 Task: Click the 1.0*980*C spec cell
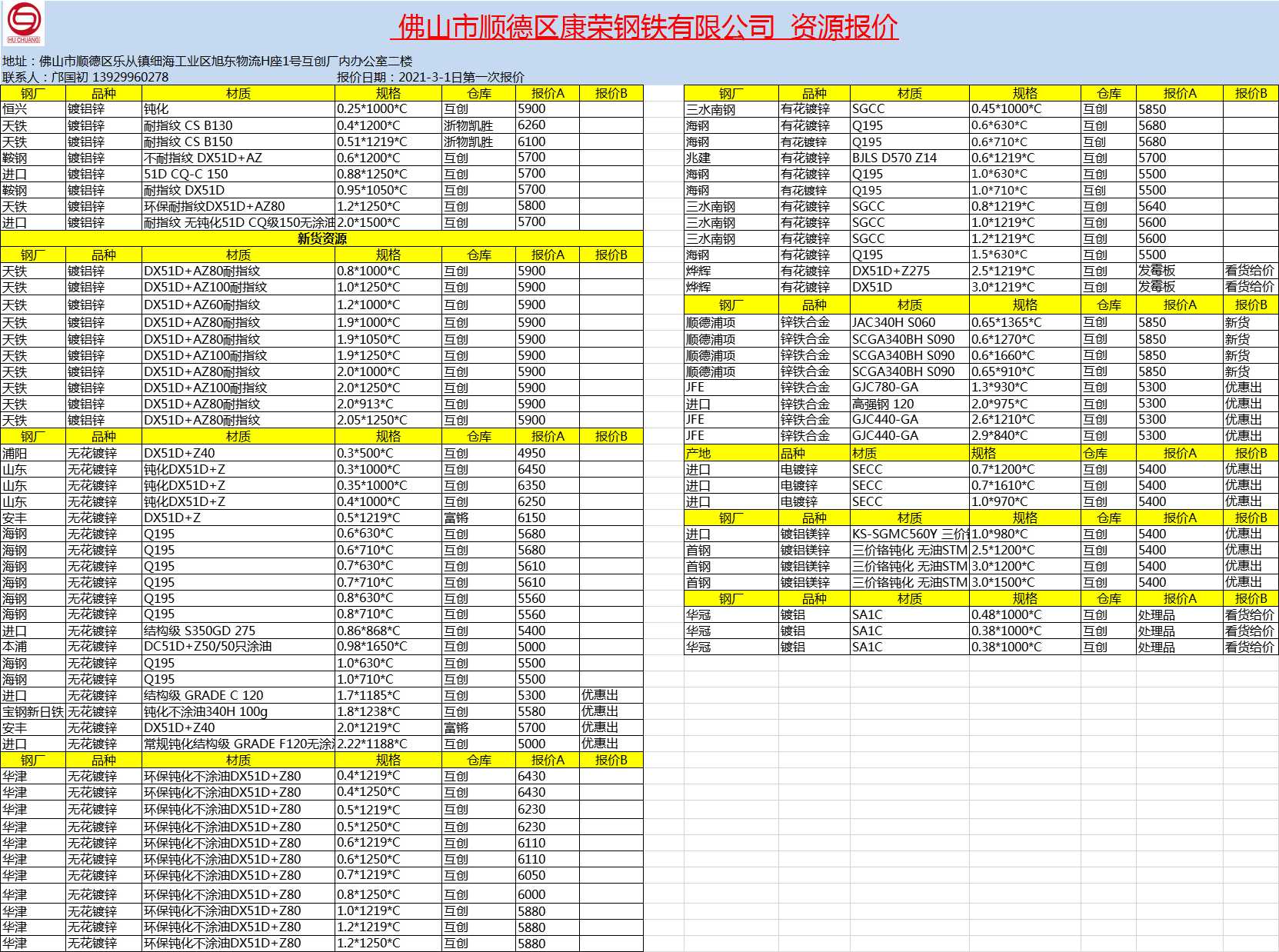pyautogui.click(x=1025, y=534)
